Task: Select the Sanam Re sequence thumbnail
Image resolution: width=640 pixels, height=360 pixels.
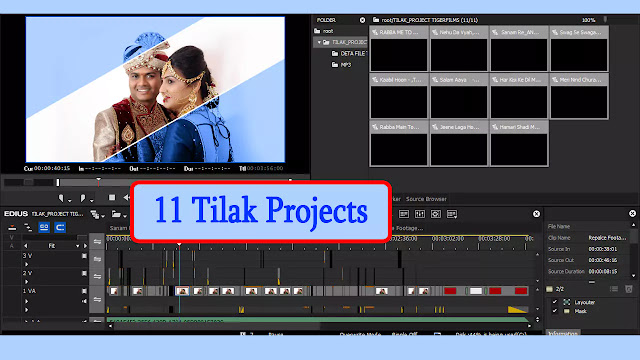Action: pos(519,49)
